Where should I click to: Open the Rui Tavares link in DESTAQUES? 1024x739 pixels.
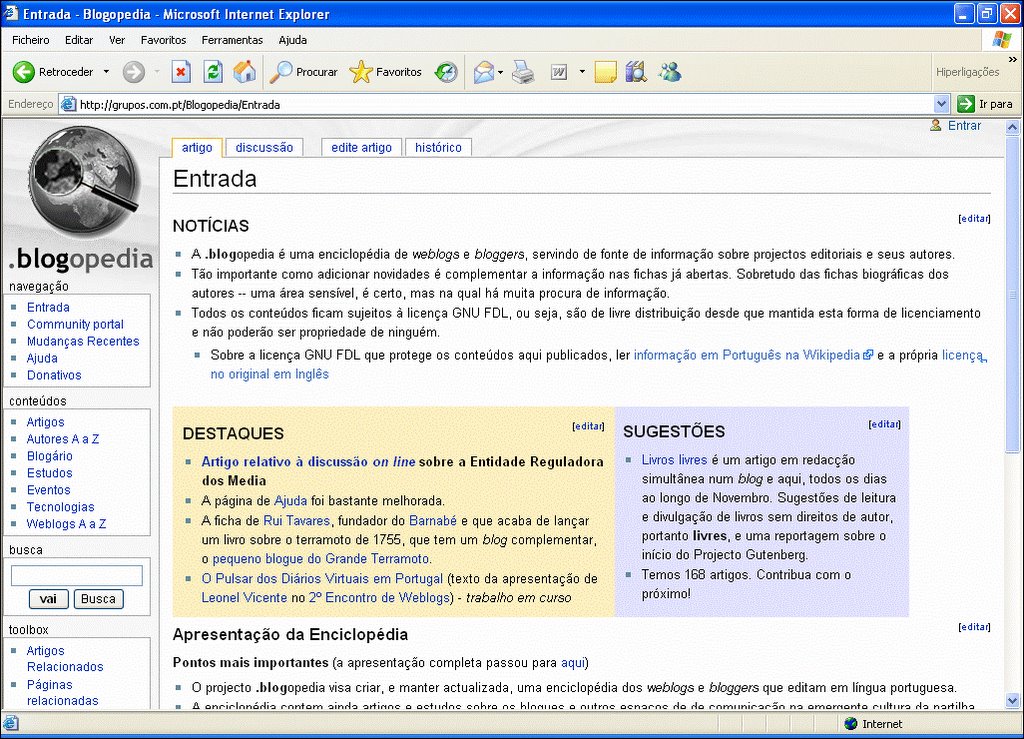(296, 521)
